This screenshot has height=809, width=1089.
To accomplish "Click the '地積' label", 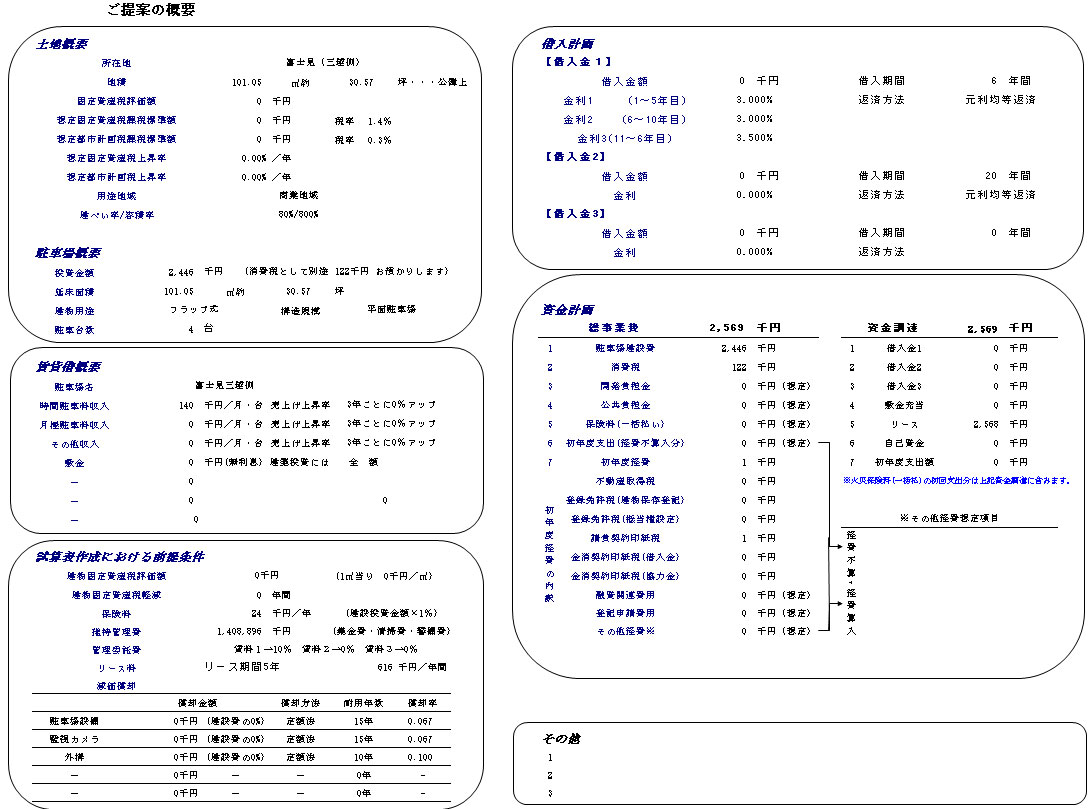I will [x=116, y=82].
